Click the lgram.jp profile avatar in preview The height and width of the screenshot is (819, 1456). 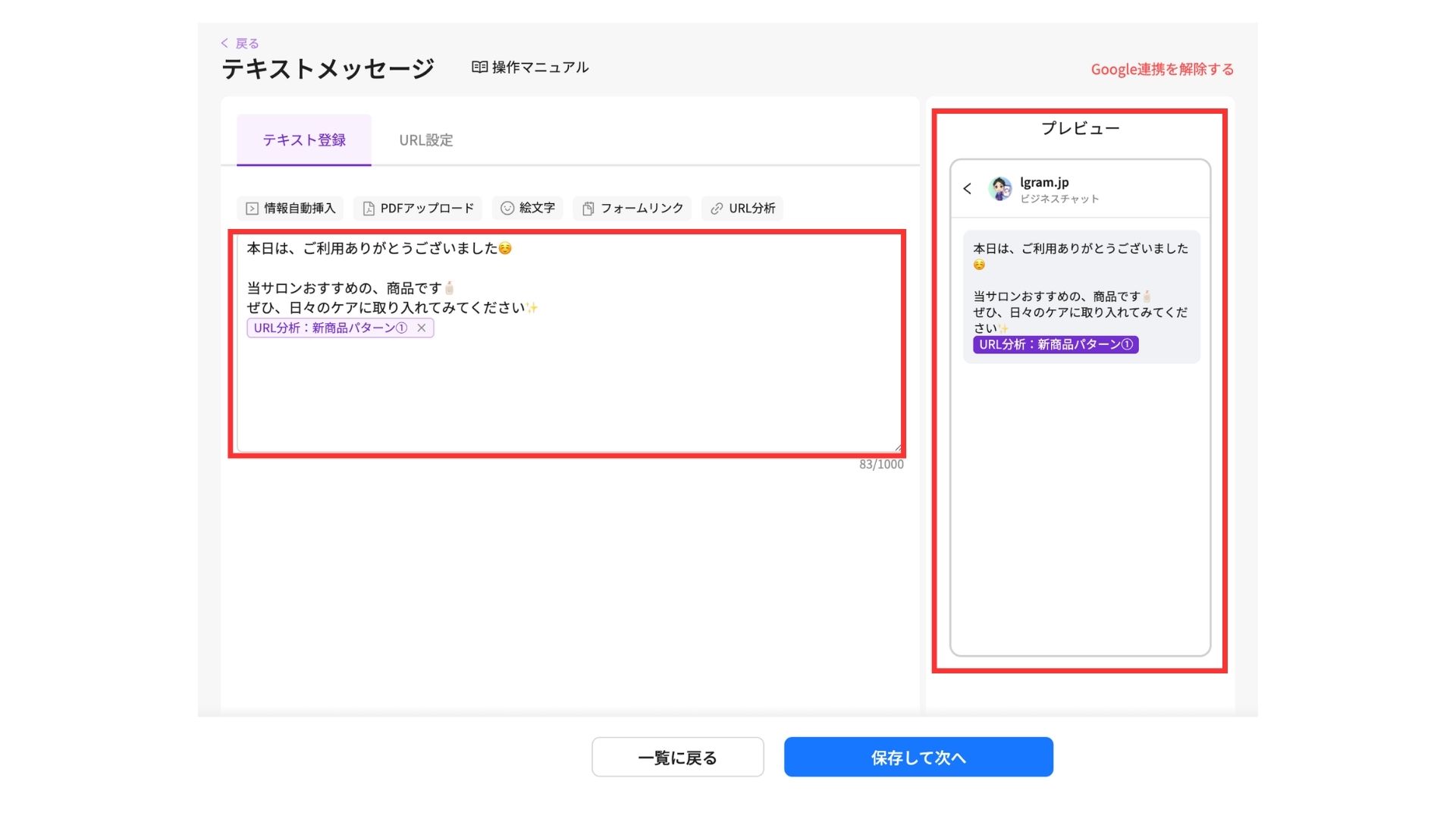click(x=1000, y=189)
